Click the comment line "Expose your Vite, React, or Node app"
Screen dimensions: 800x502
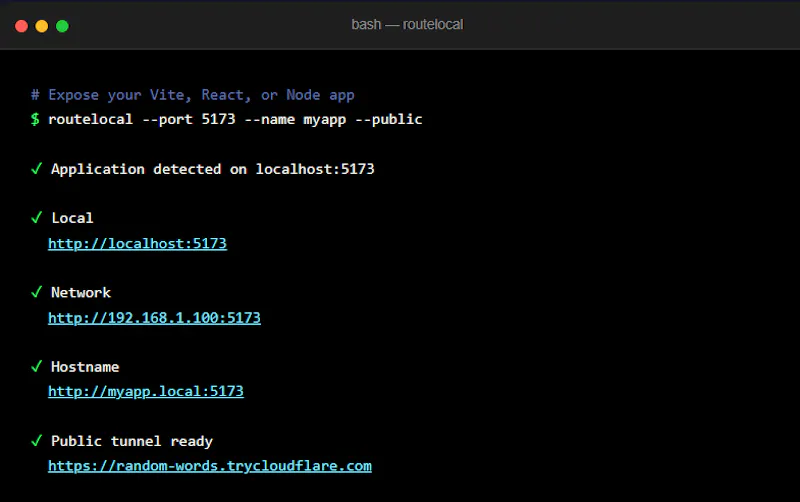point(192,95)
